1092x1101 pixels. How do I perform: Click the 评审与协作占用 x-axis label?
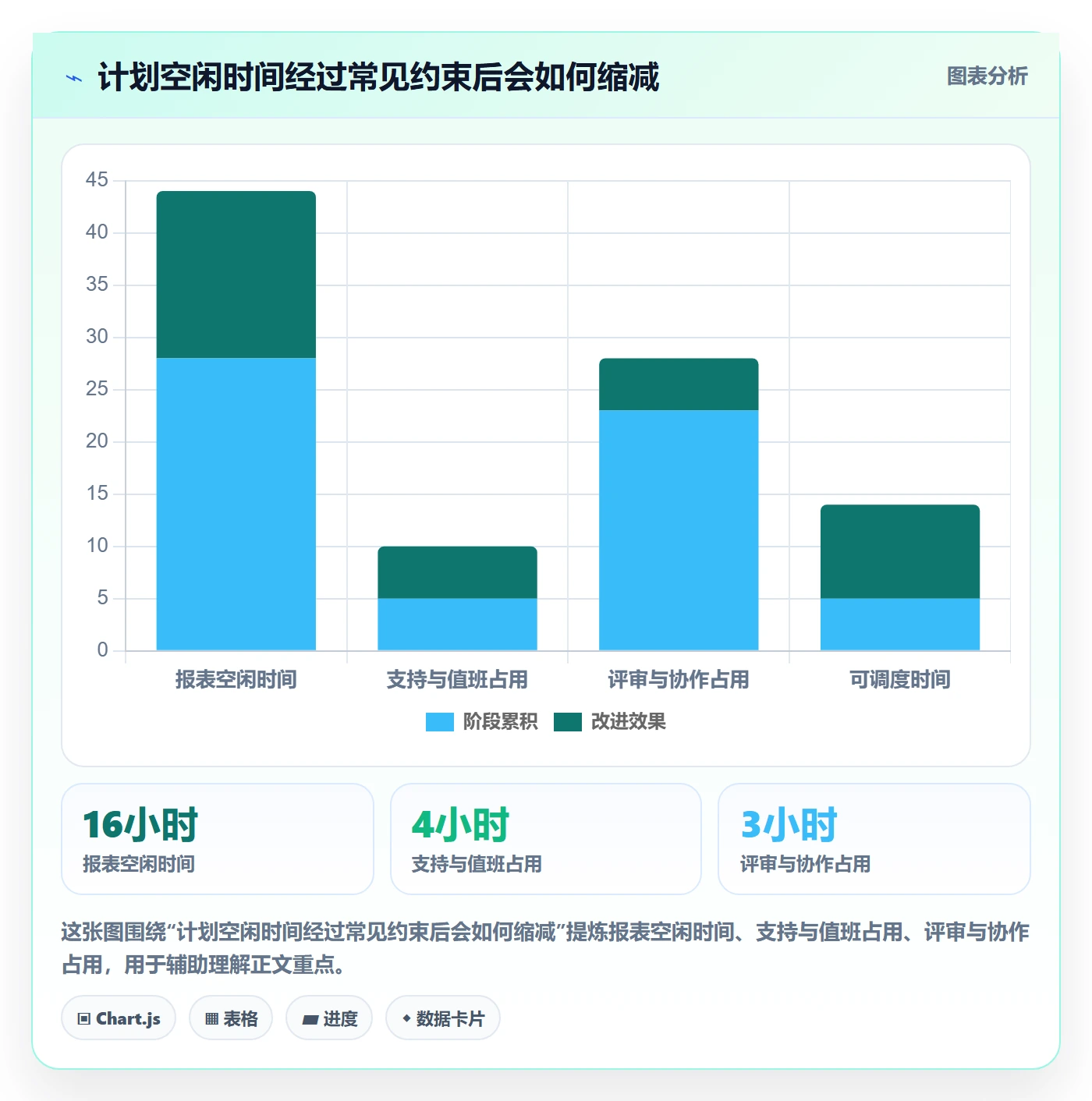[x=679, y=680]
